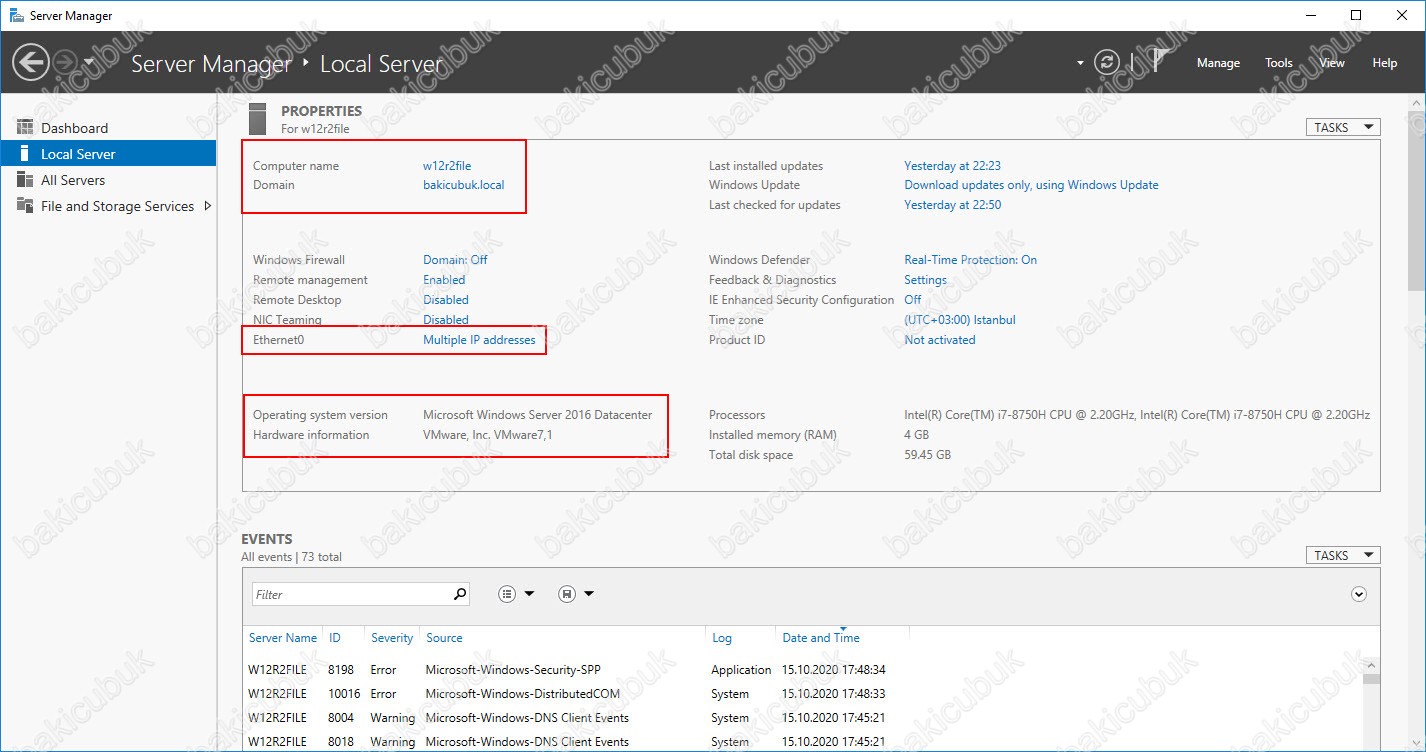This screenshot has height=752, width=1426.
Task: Open the navigation history dropdown arrow
Action: point(89,63)
